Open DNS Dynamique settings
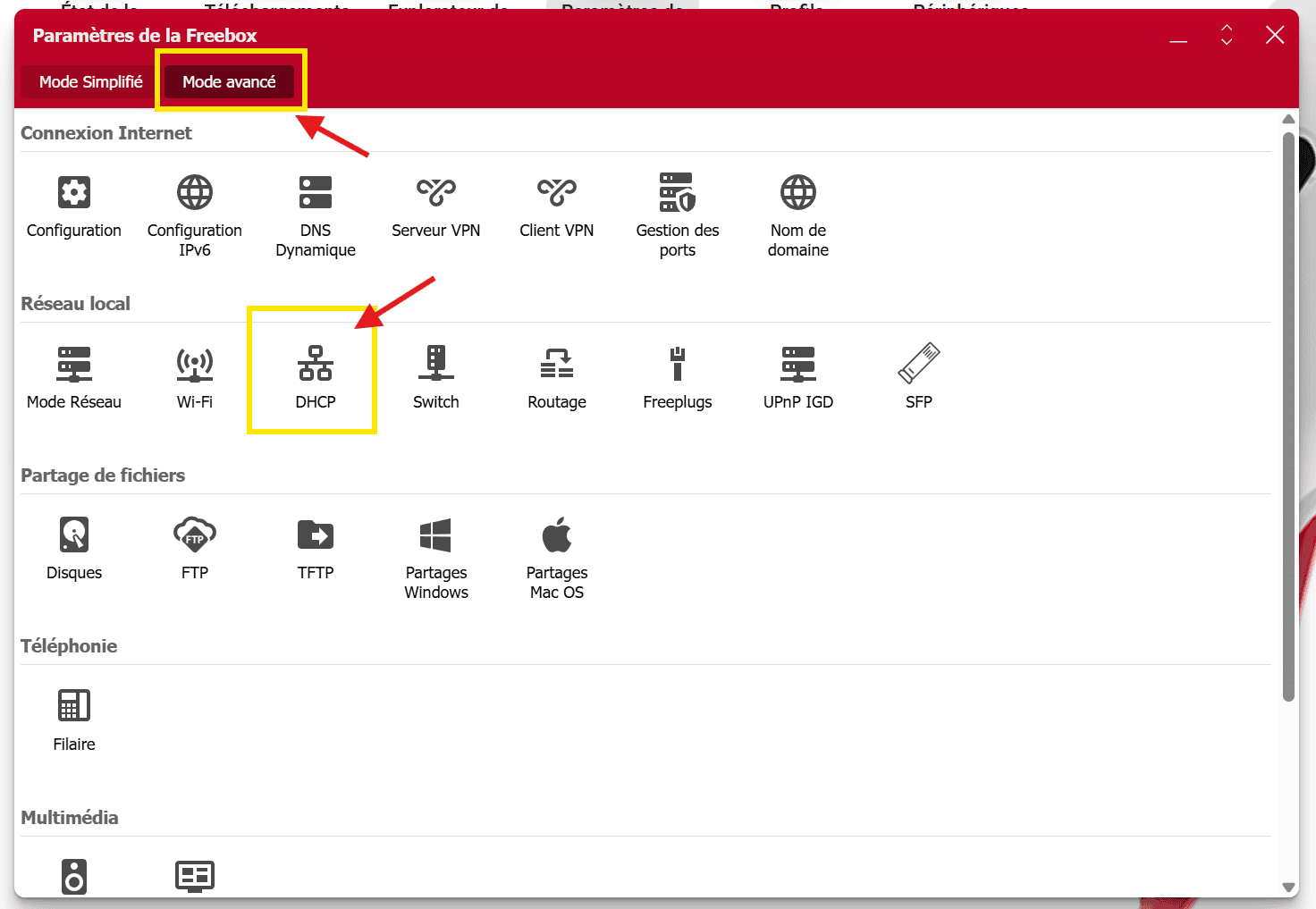Image resolution: width=1316 pixels, height=909 pixels. (x=316, y=191)
